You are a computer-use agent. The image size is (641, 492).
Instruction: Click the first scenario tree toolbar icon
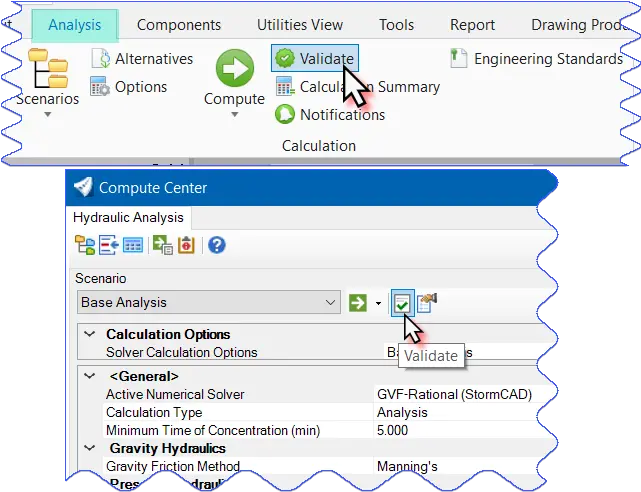tap(85, 245)
